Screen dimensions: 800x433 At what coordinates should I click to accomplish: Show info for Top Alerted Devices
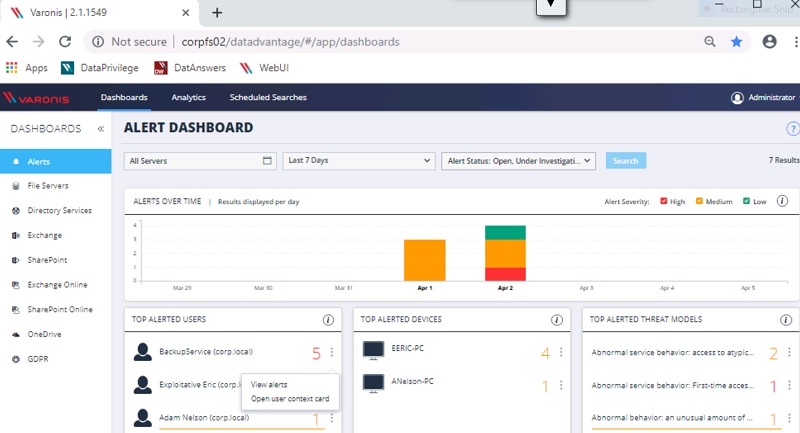[x=557, y=320]
